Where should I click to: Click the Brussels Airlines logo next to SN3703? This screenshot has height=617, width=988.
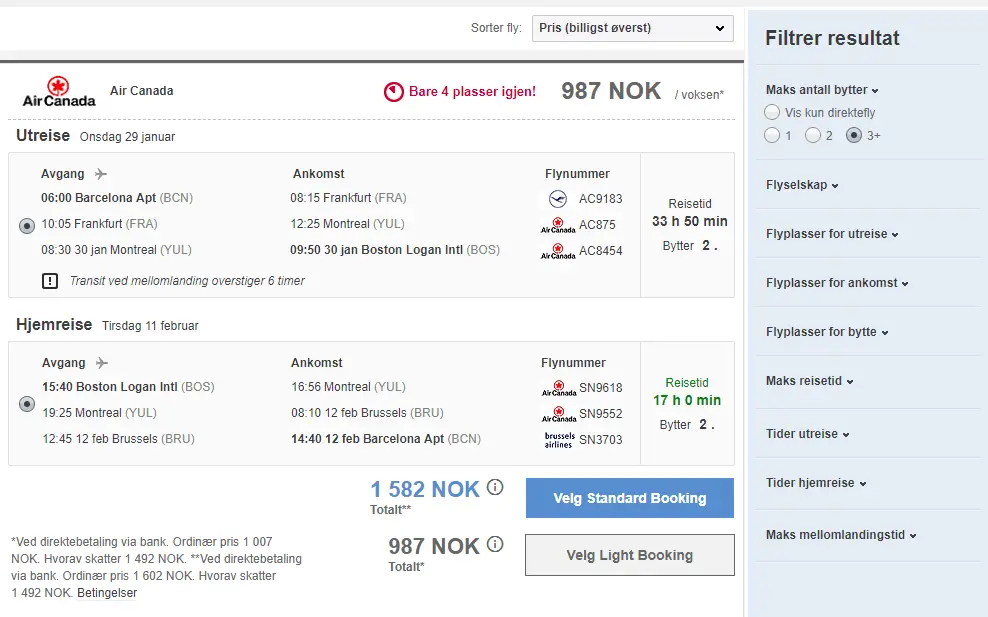coord(559,439)
